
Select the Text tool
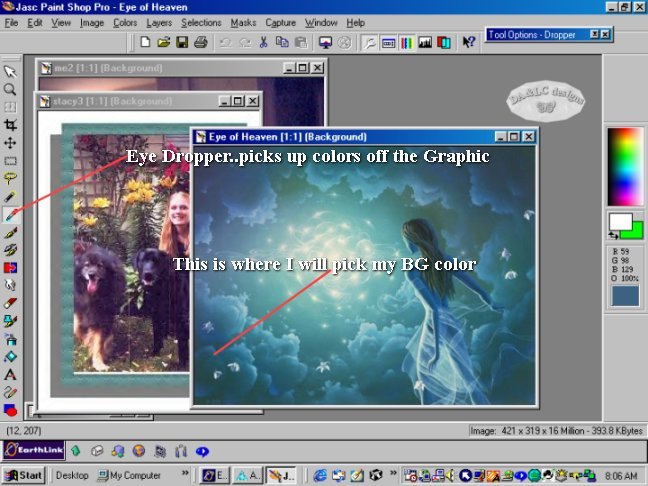10,374
